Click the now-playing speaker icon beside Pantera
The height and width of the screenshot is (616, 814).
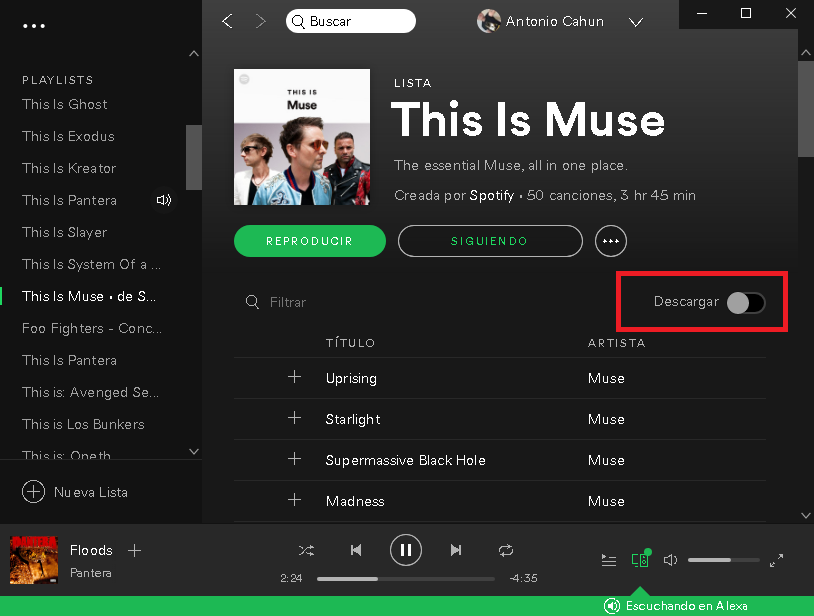(164, 200)
